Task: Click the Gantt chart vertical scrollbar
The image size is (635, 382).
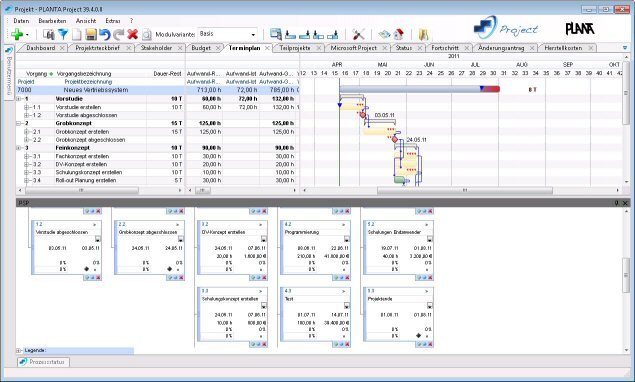Action: coord(626,93)
